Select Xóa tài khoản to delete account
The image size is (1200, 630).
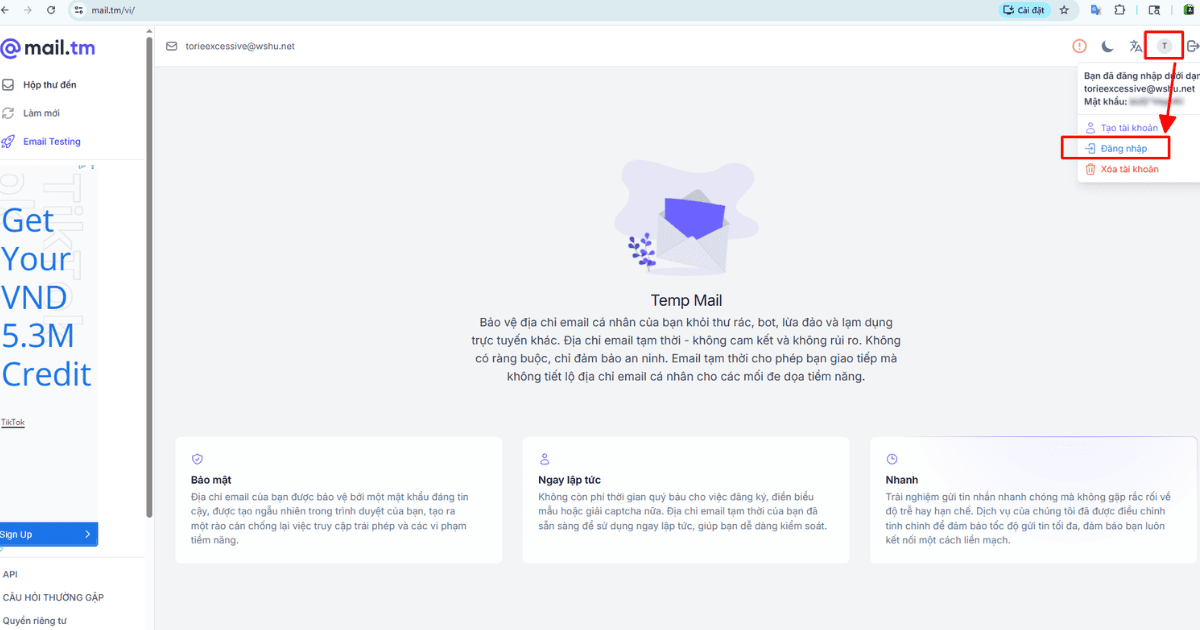[1129, 169]
